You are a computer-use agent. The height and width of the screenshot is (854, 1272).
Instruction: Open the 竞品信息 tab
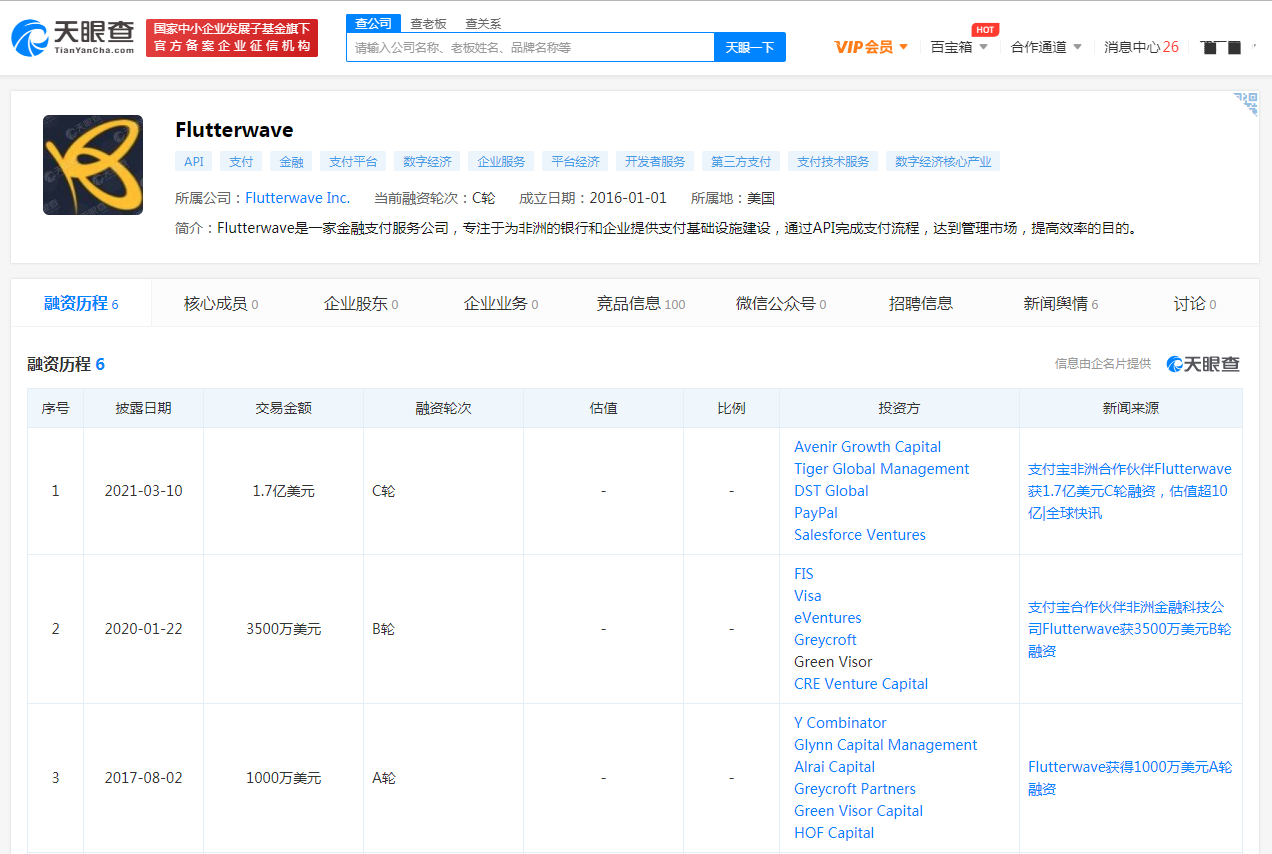[641, 303]
